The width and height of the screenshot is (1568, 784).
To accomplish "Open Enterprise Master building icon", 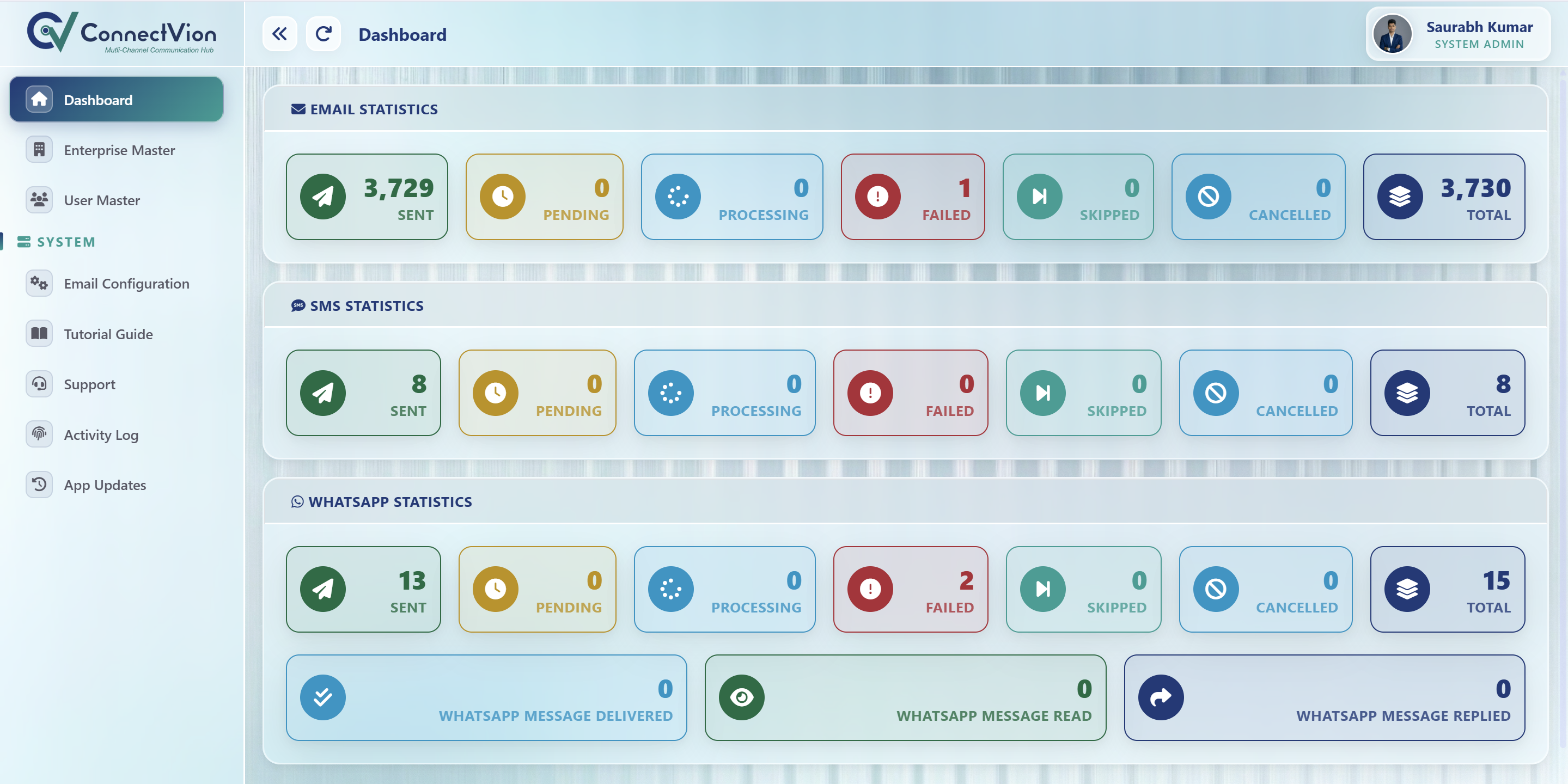I will pos(39,150).
